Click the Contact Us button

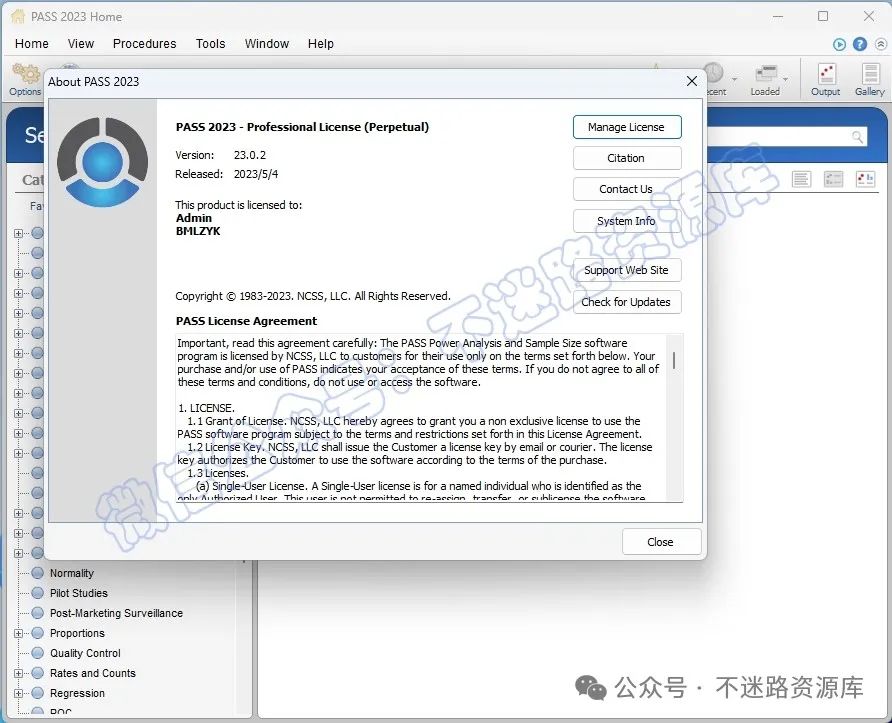[x=627, y=189]
